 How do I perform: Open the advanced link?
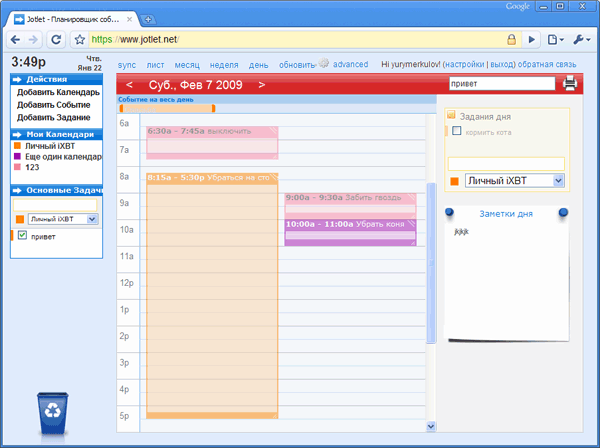pyautogui.click(x=351, y=64)
